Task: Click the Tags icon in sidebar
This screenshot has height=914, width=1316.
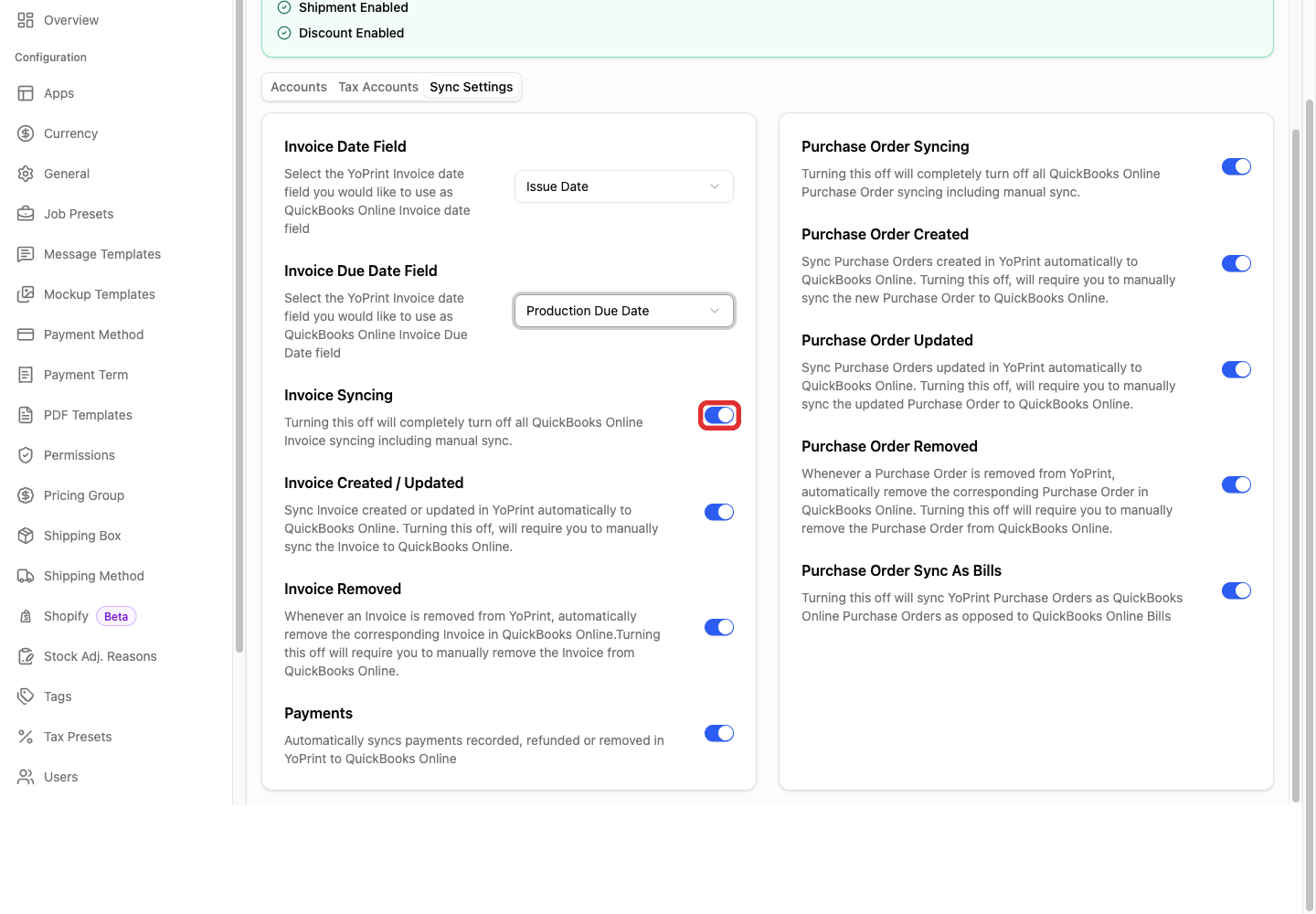Action: click(26, 696)
